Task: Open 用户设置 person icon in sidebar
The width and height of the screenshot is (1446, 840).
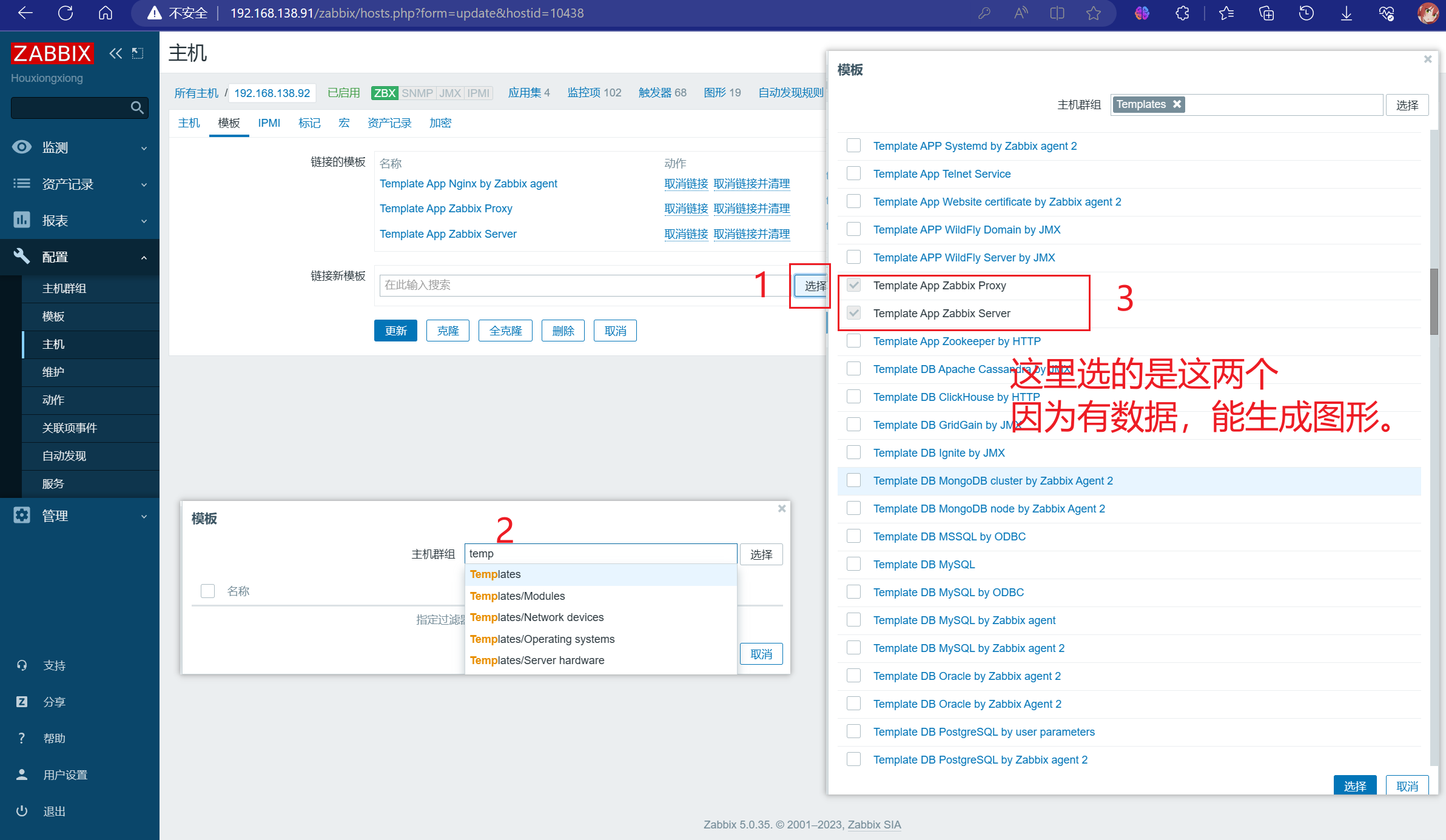Action: point(22,774)
